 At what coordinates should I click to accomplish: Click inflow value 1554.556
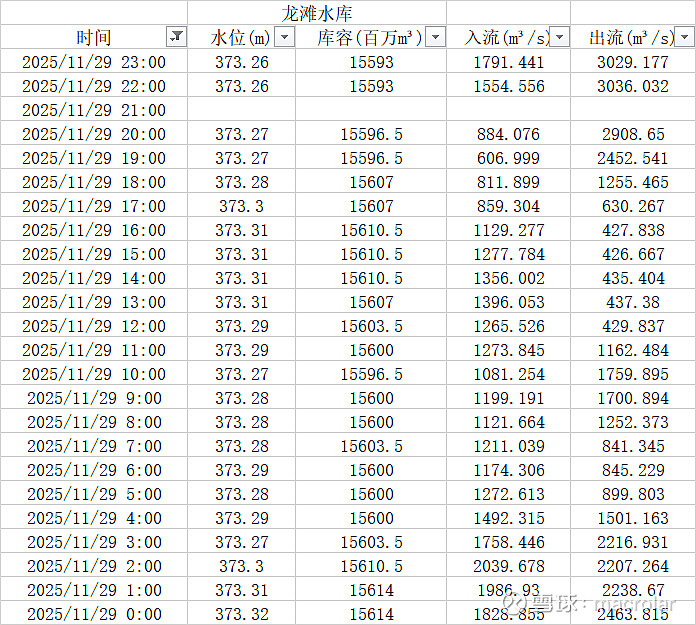tap(508, 85)
